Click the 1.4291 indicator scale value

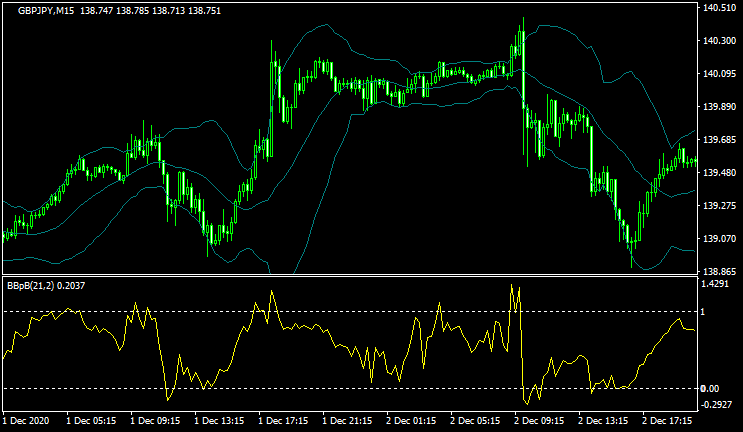coord(715,284)
